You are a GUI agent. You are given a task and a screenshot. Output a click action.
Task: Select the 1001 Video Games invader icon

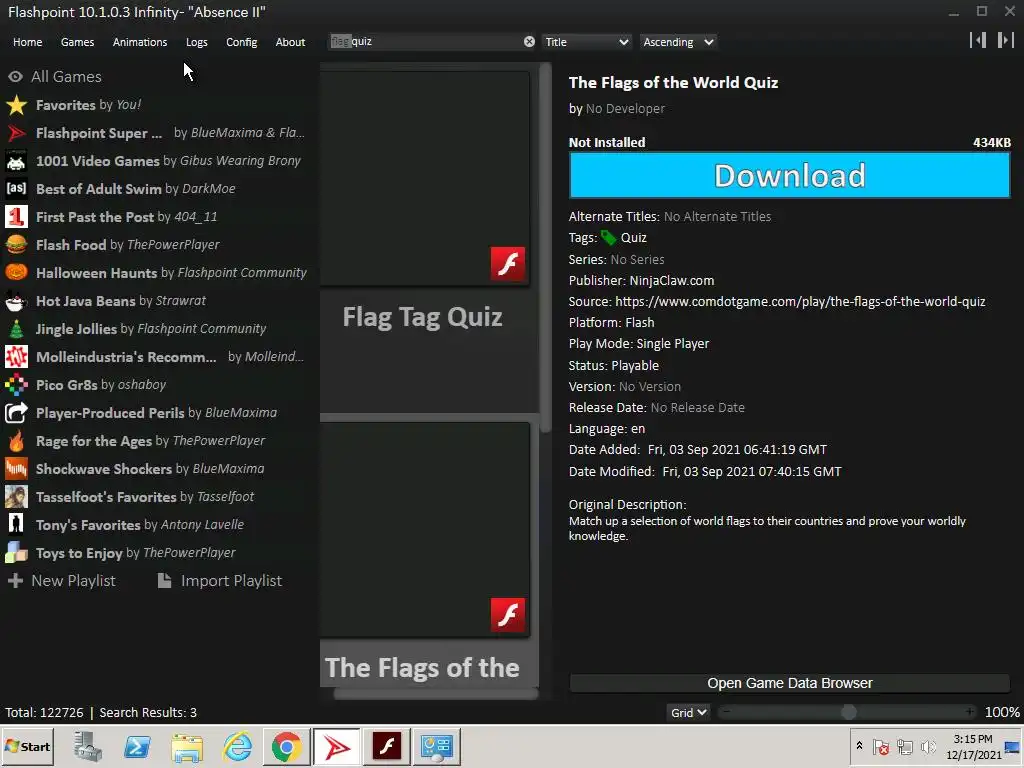coord(16,161)
